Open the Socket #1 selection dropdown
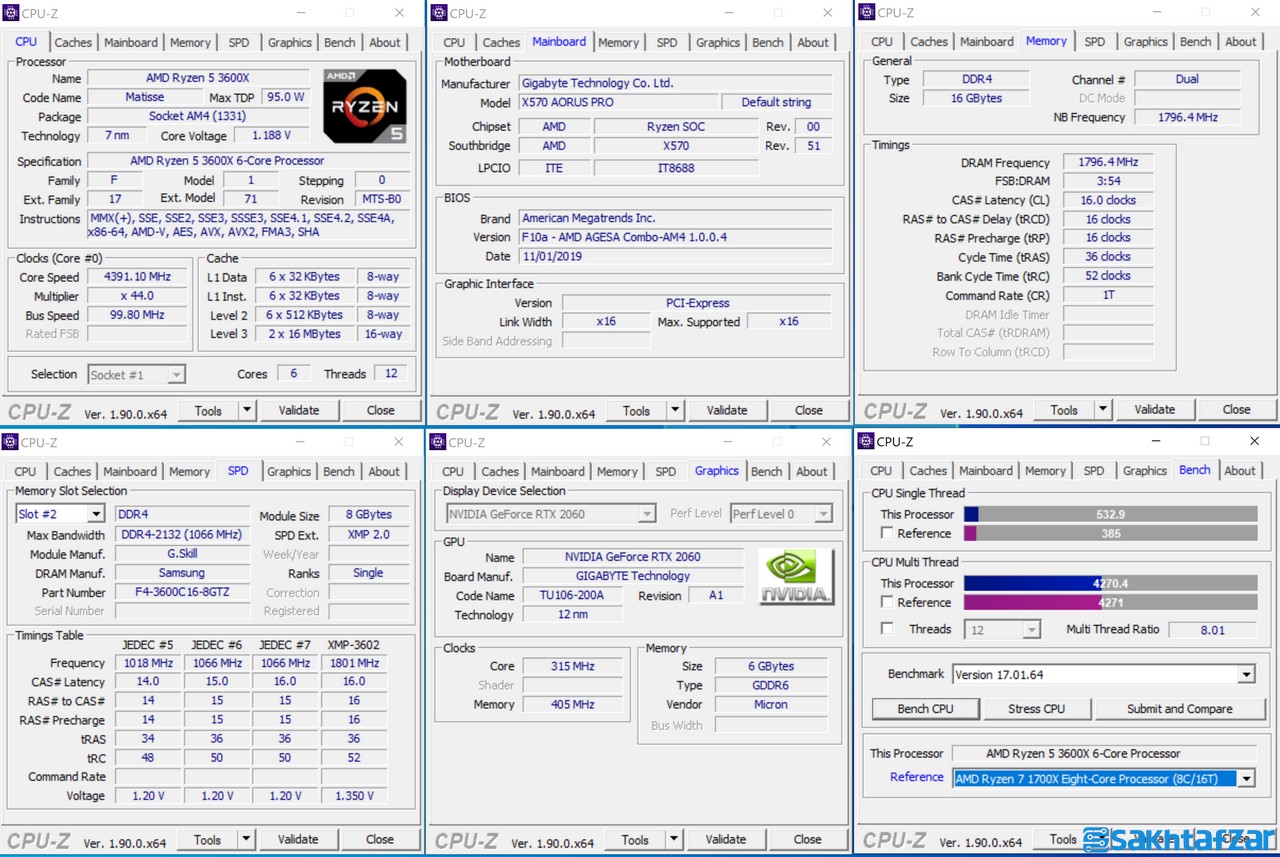This screenshot has width=1280, height=857. click(x=176, y=375)
